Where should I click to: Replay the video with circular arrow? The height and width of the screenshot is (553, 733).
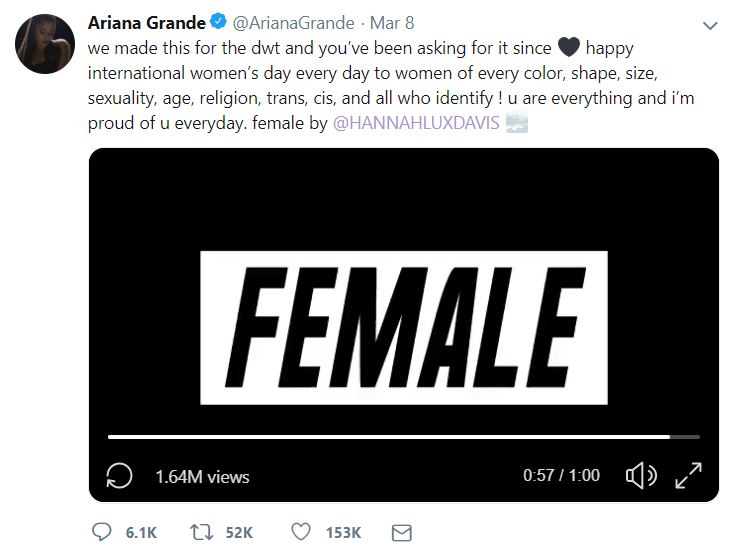click(x=119, y=476)
